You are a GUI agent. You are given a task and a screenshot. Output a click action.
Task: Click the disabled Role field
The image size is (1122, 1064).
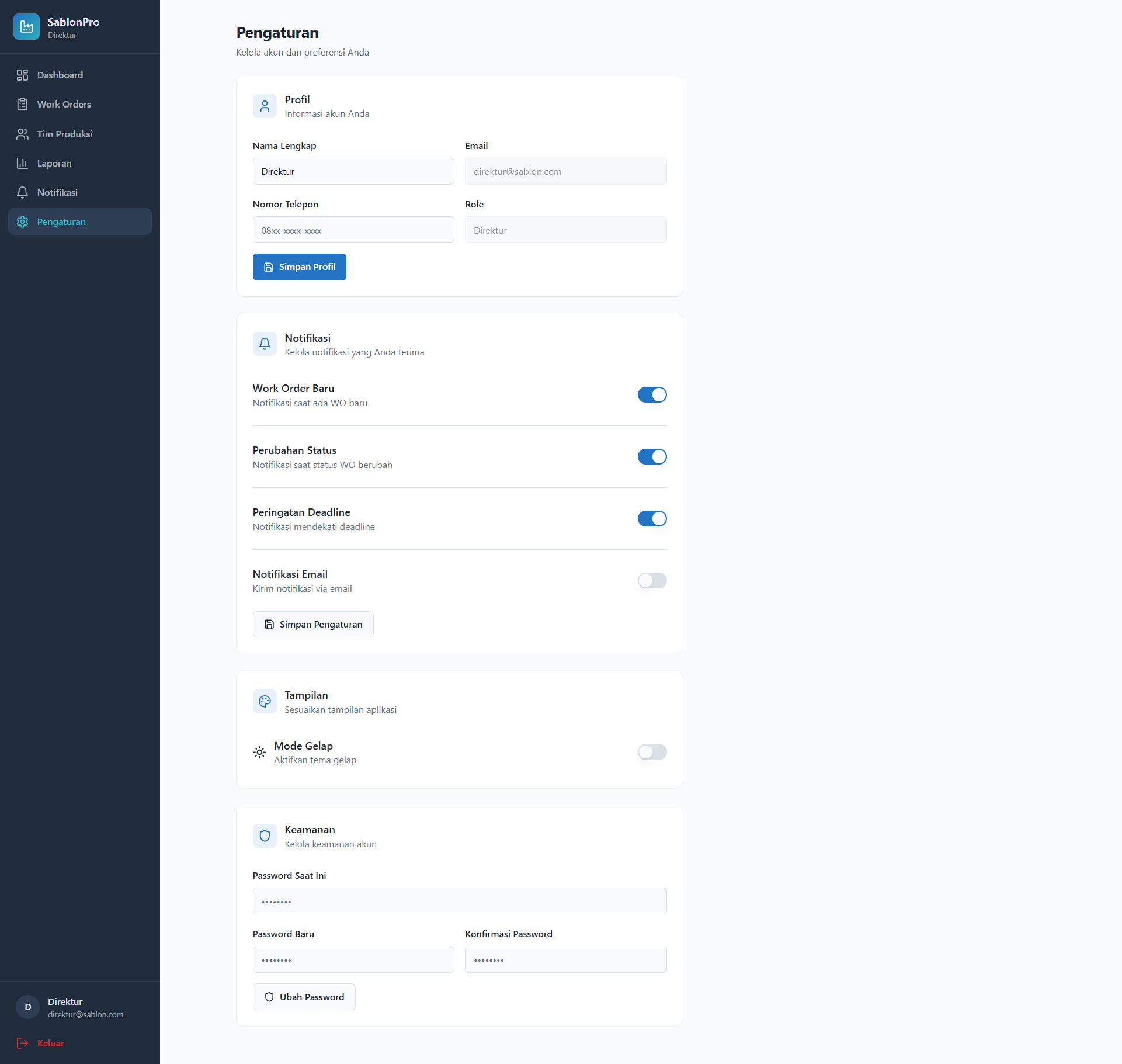(x=566, y=230)
